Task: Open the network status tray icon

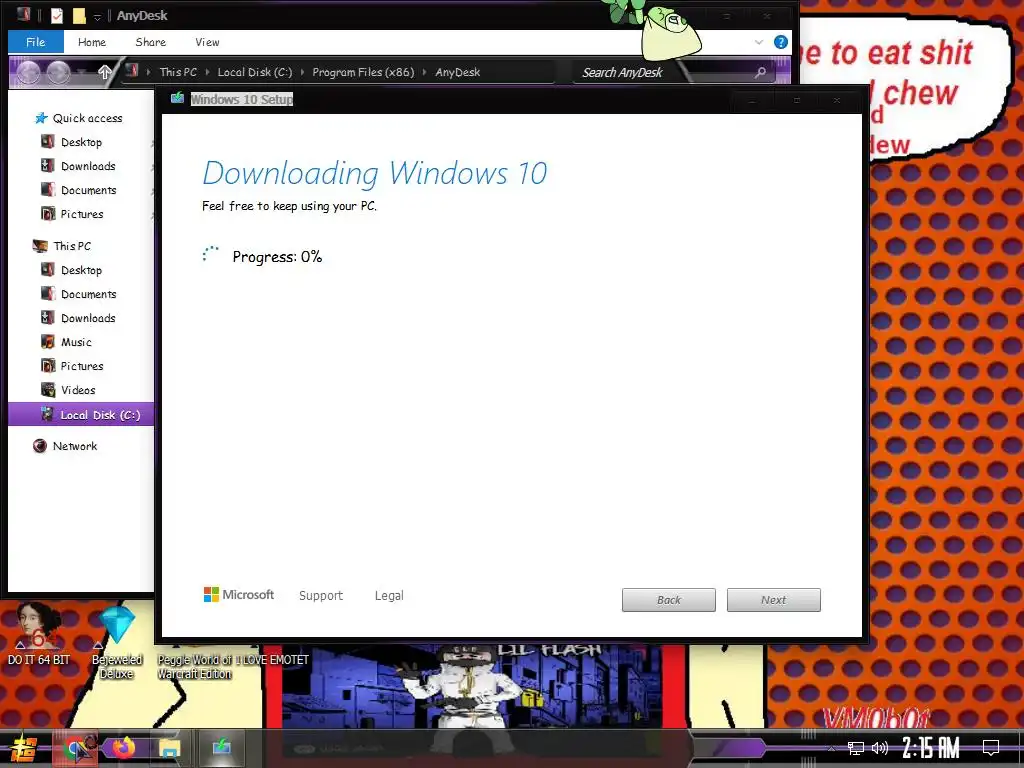Action: coord(855,748)
